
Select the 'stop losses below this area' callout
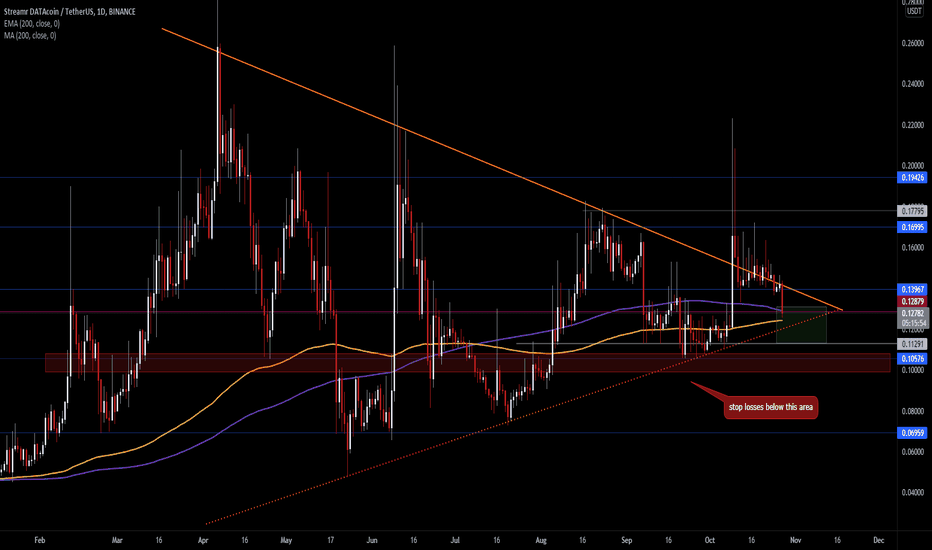click(x=770, y=407)
